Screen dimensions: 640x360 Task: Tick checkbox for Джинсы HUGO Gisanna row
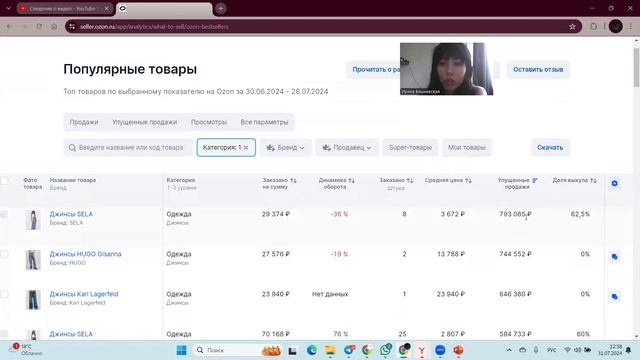click(4, 254)
